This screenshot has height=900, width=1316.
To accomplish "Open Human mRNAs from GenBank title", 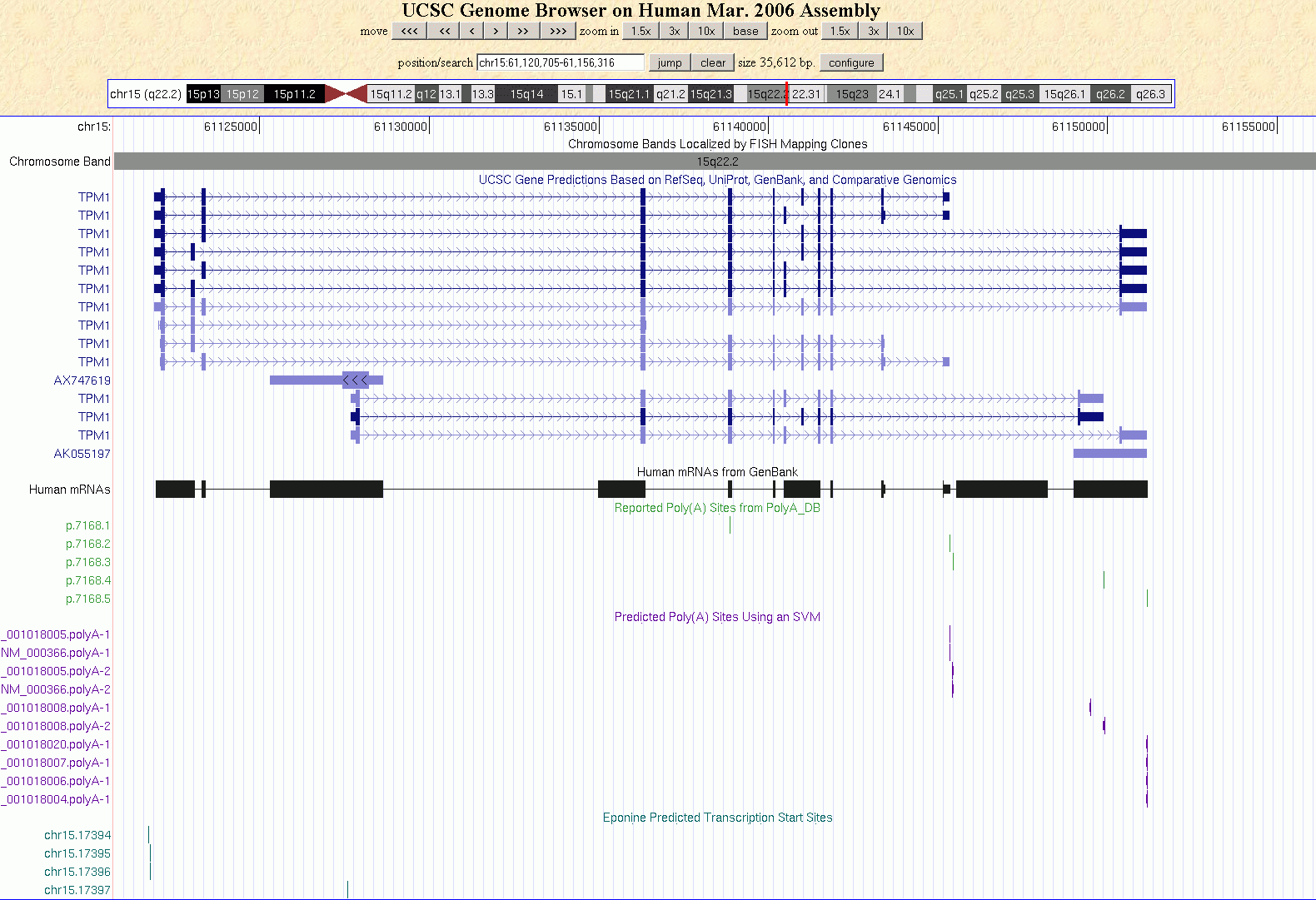I will [717, 472].
